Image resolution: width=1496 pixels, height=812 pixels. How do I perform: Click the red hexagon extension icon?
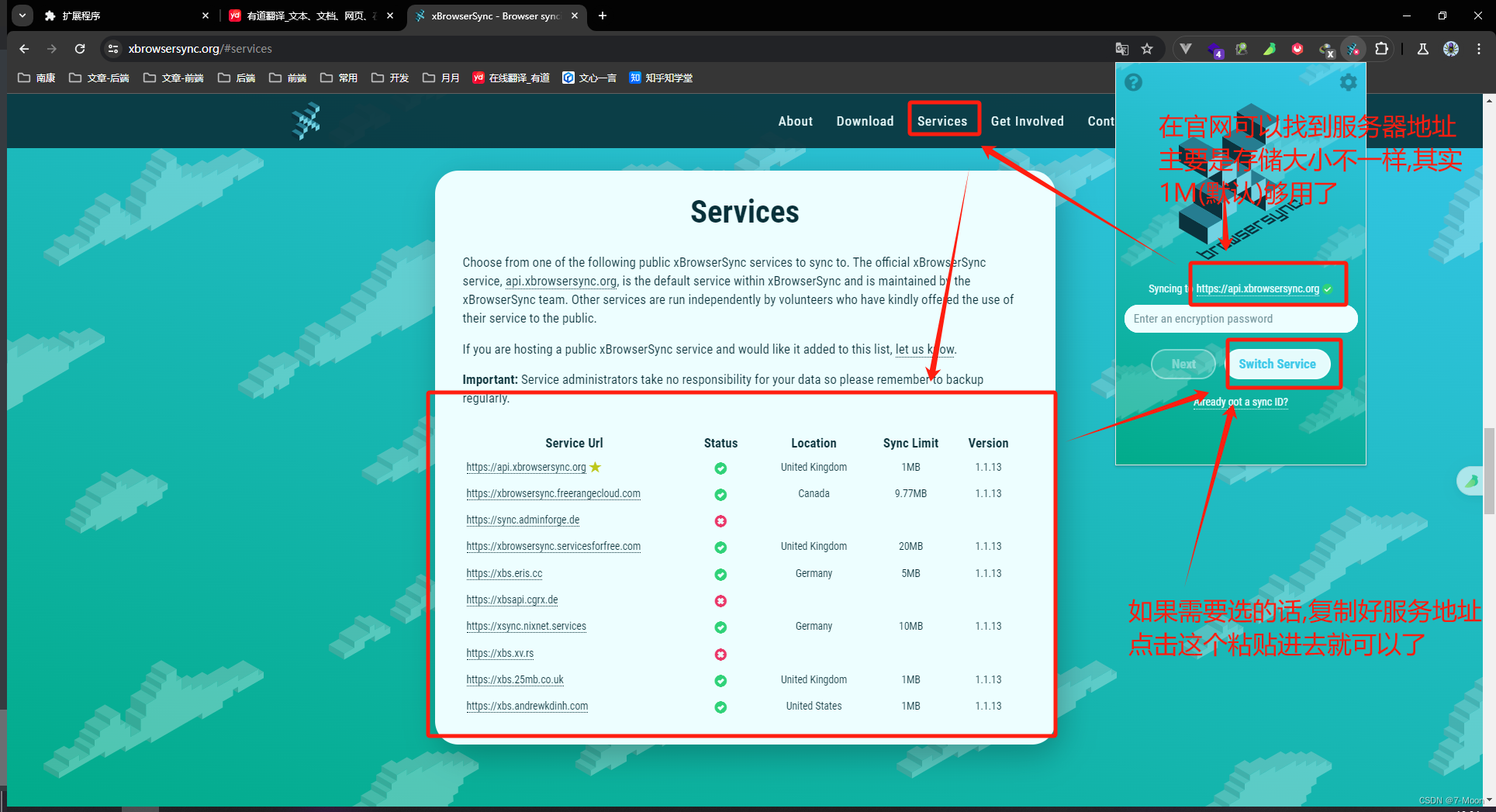click(1297, 49)
